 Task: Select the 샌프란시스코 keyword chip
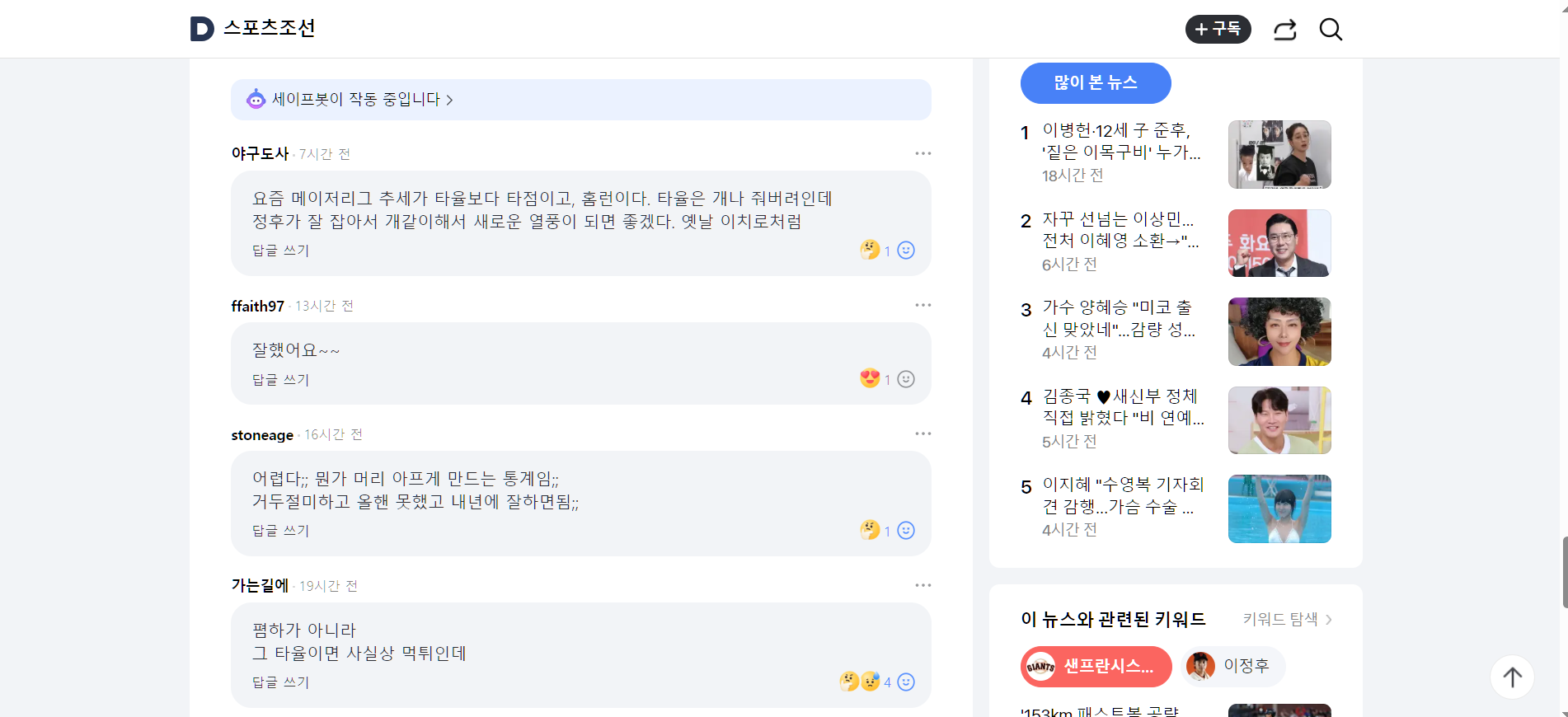click(x=1096, y=667)
